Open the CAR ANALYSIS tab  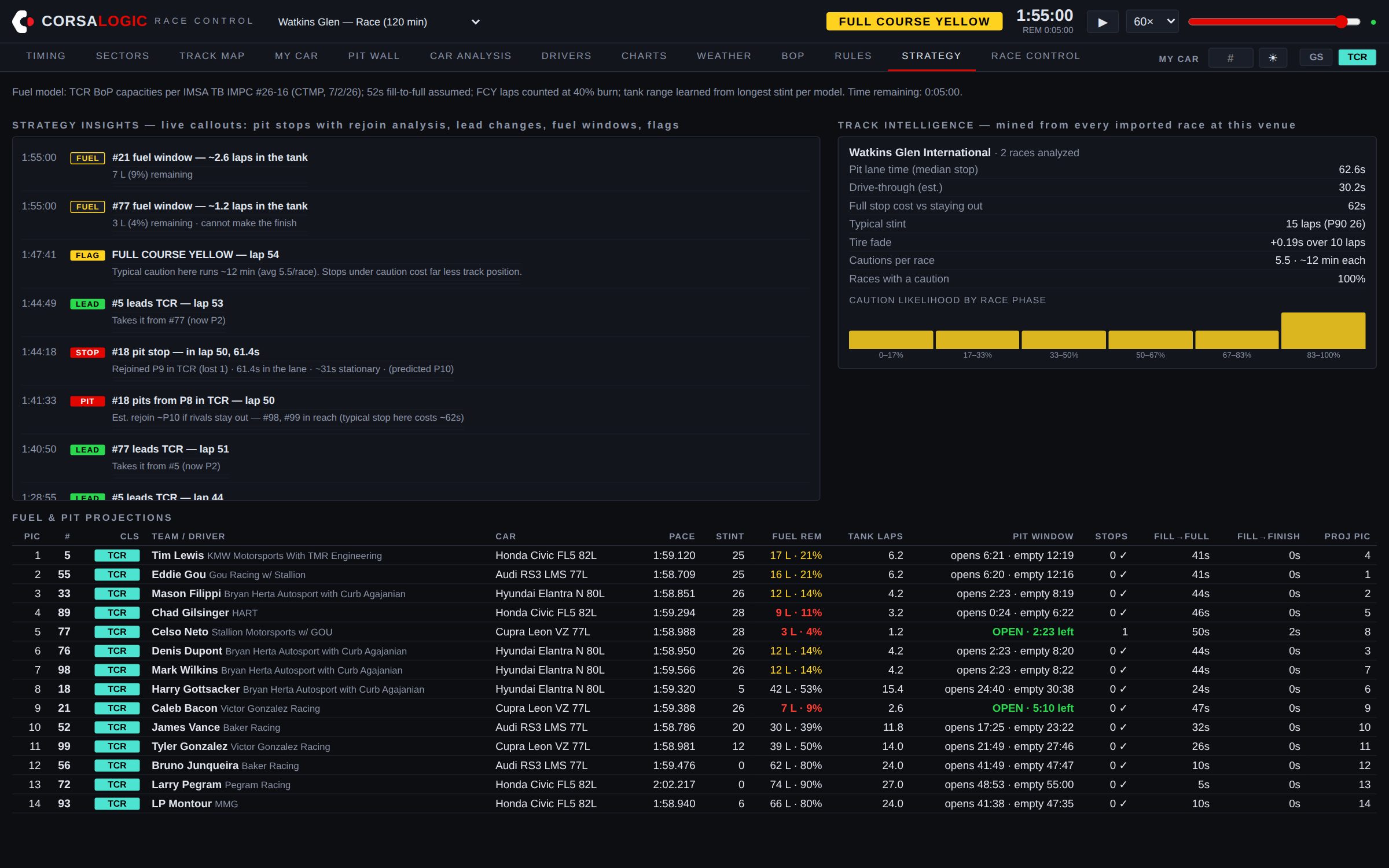[x=471, y=56]
